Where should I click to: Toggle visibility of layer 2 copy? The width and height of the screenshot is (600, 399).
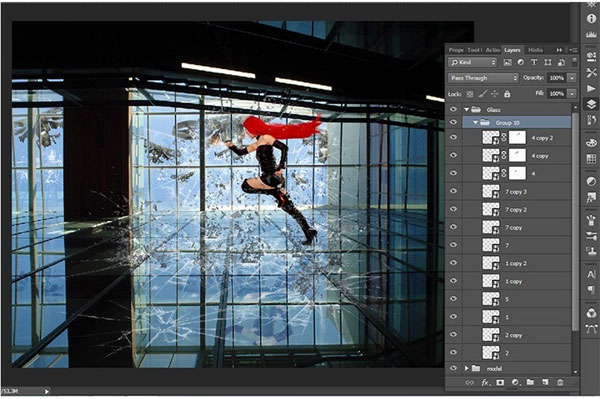[453, 334]
